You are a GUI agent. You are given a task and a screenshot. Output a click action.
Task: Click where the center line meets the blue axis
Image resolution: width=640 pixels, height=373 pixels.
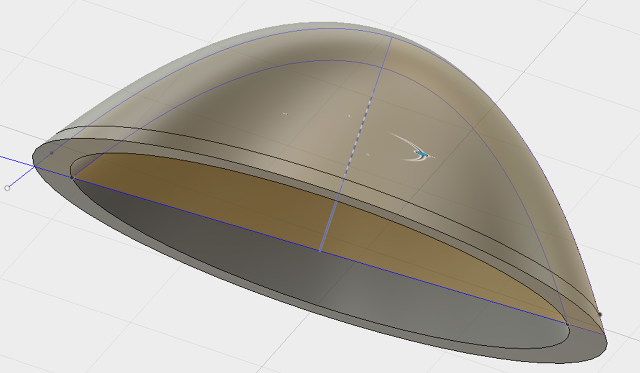320,251
